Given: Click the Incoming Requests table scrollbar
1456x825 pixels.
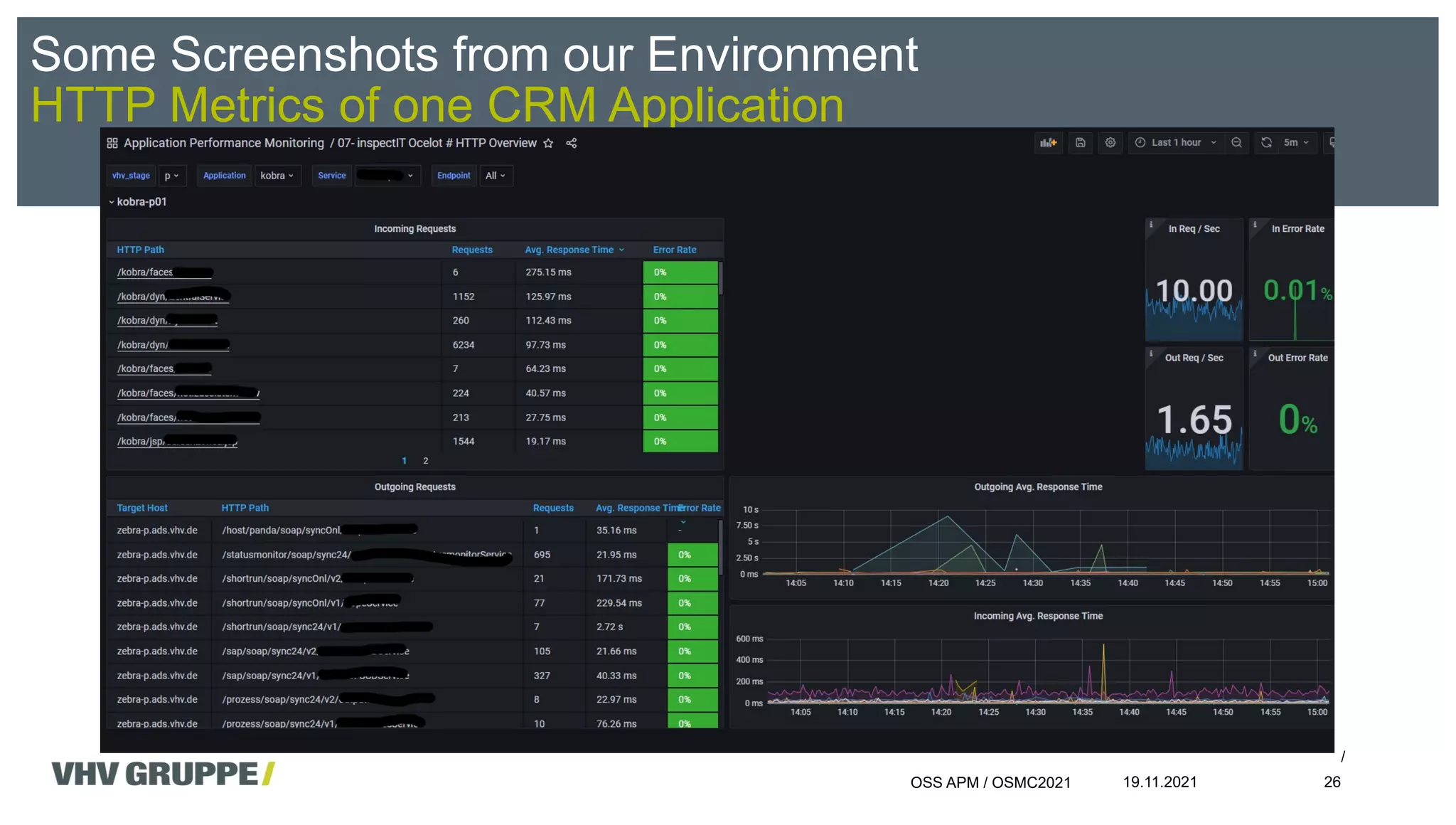Looking at the screenshot, I should click(720, 278).
